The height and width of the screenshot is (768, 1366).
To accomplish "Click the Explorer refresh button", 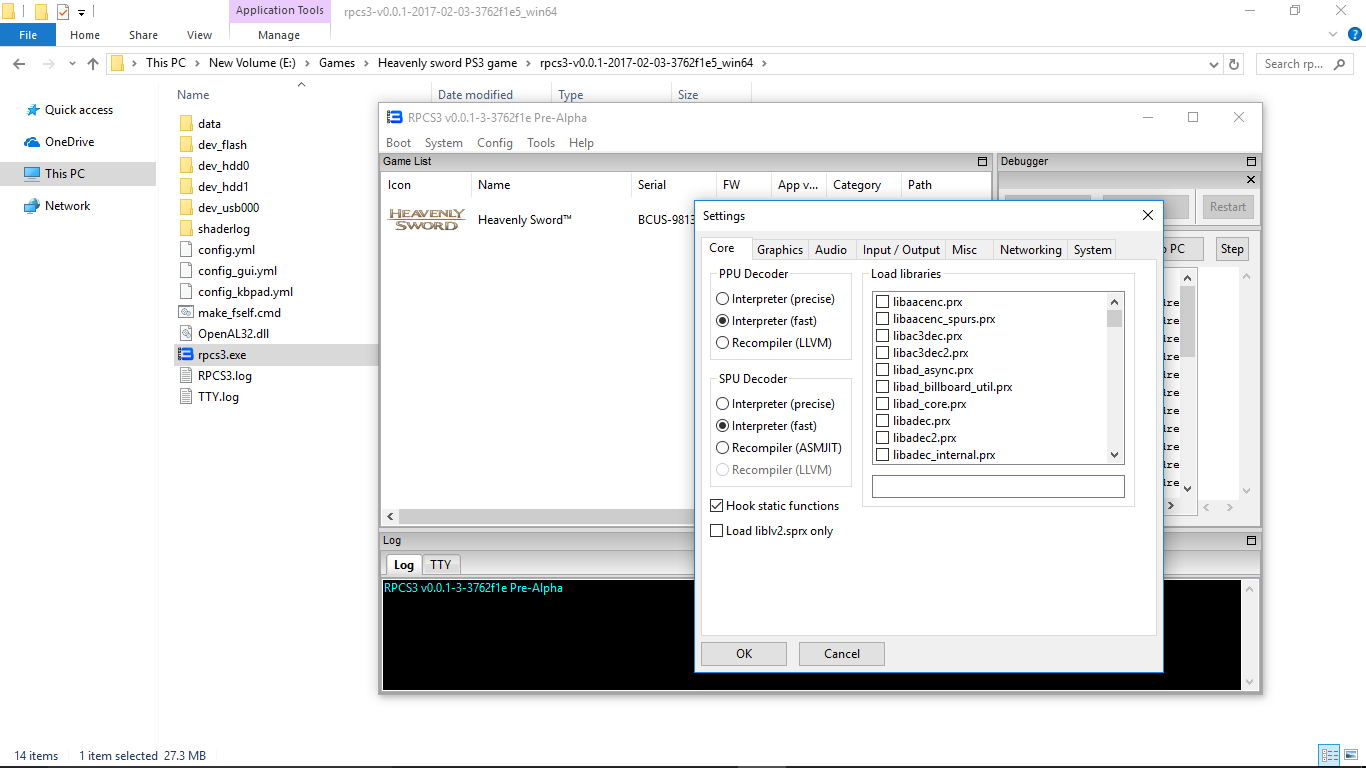I will (1234, 63).
